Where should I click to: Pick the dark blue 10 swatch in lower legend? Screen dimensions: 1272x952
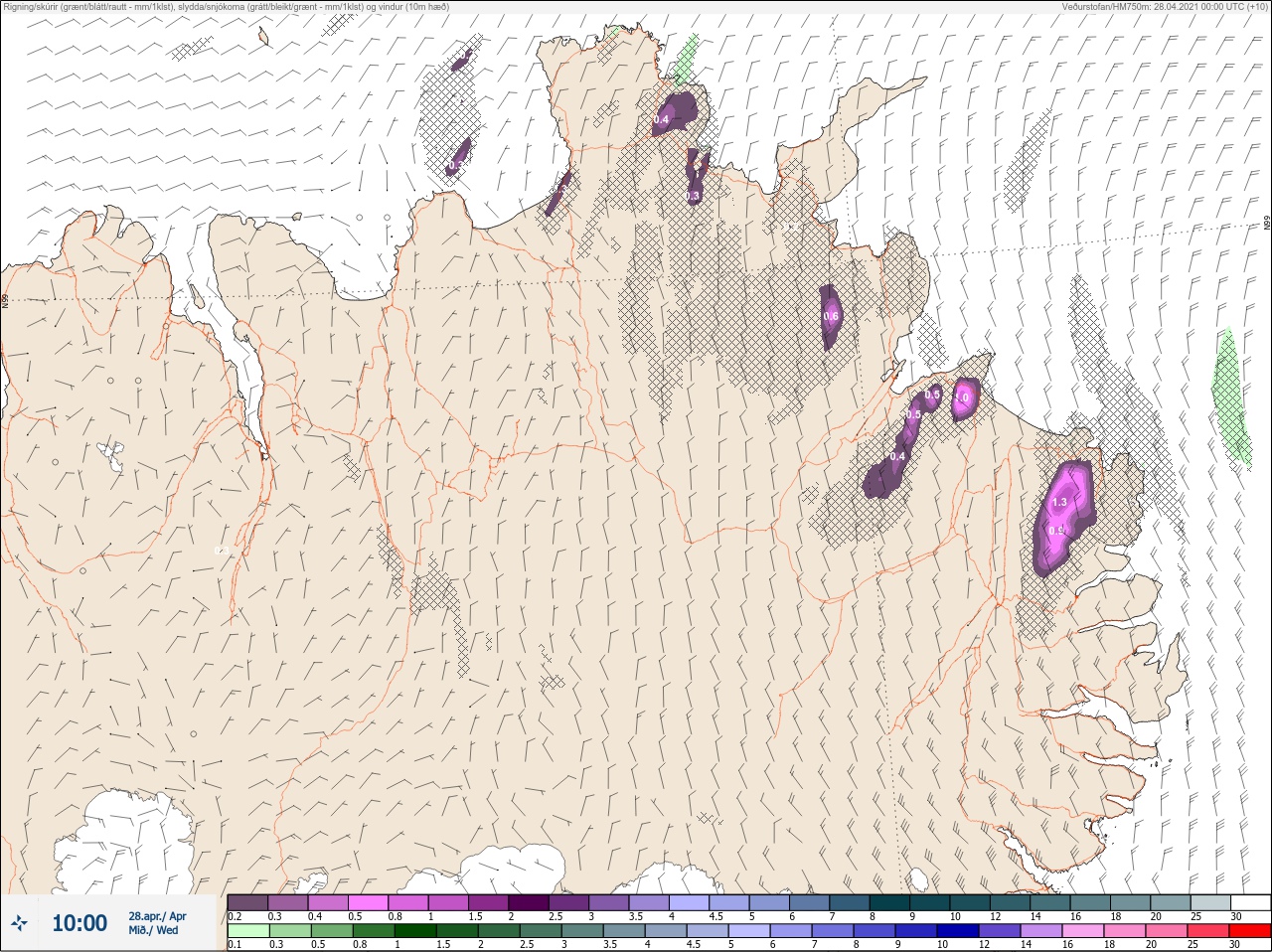pos(959,931)
